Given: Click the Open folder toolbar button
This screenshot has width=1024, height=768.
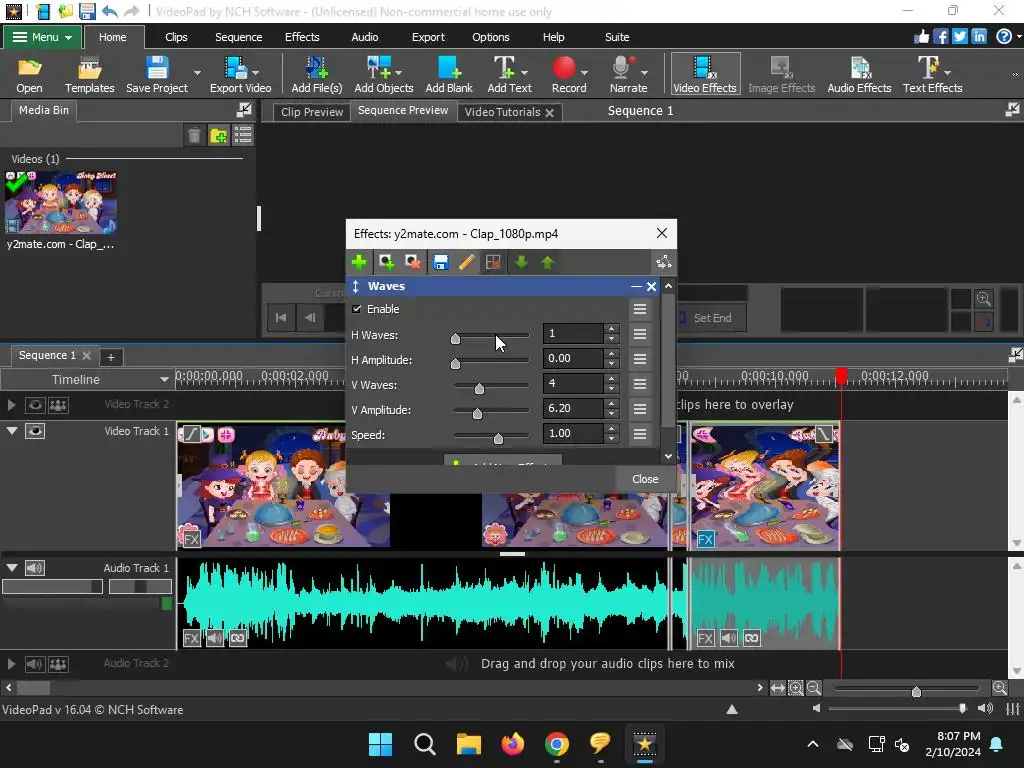Looking at the screenshot, I should (x=29, y=74).
